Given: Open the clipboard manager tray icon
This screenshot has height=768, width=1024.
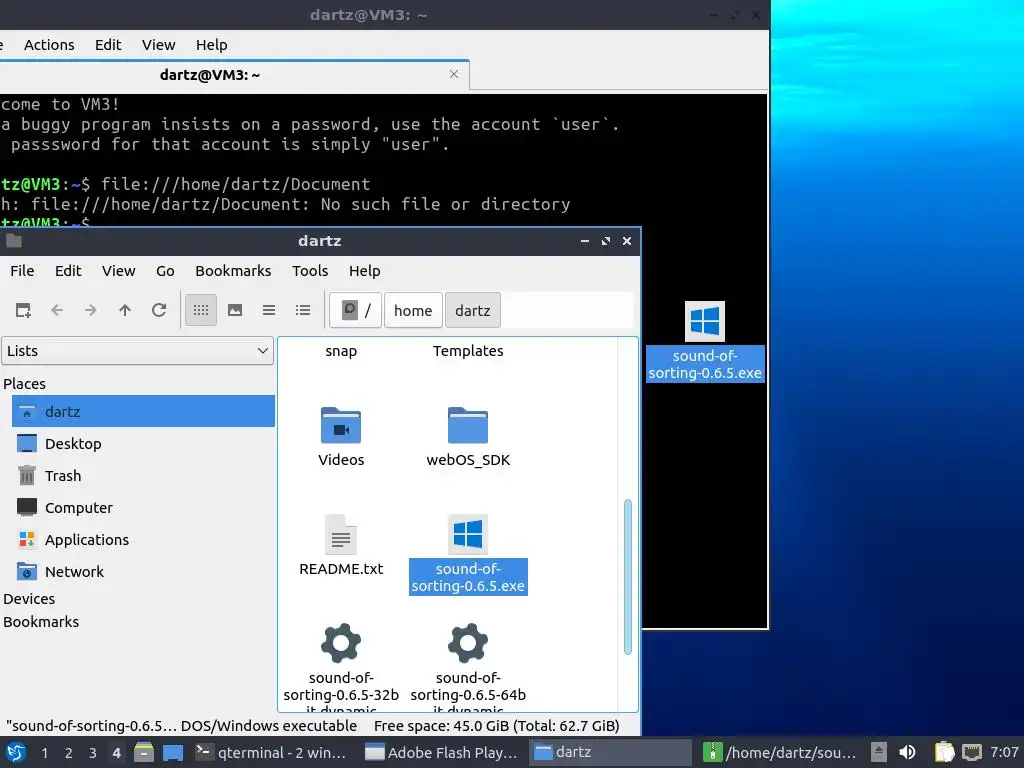Looking at the screenshot, I should [944, 752].
